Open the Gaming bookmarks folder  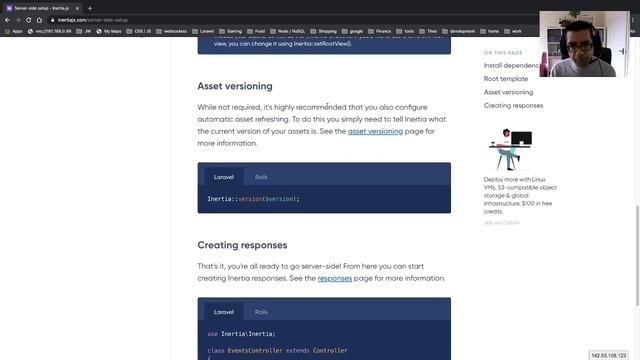231,31
